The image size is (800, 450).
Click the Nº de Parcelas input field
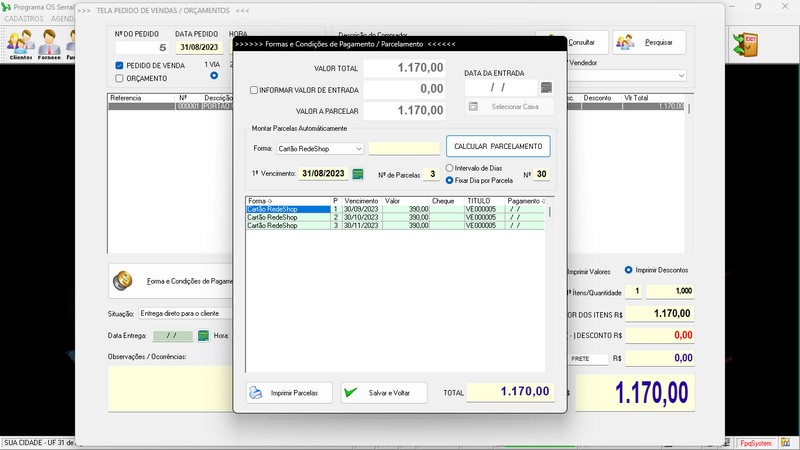pyautogui.click(x=430, y=174)
